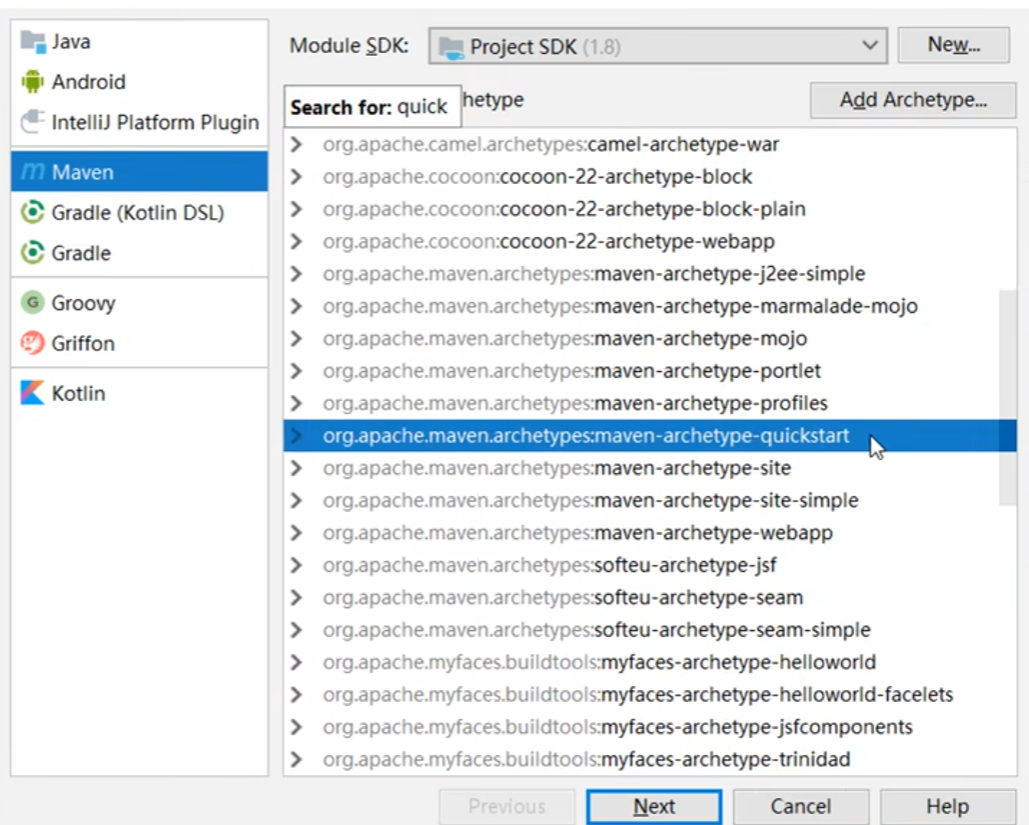Viewport: 1029px width, 825px height.
Task: Select softeu-archetype-seam-simple row
Action: (650, 630)
